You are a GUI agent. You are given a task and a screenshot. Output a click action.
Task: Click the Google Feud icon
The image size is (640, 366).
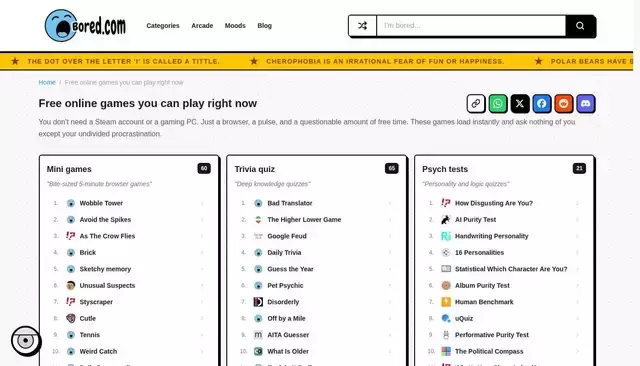(x=258, y=236)
